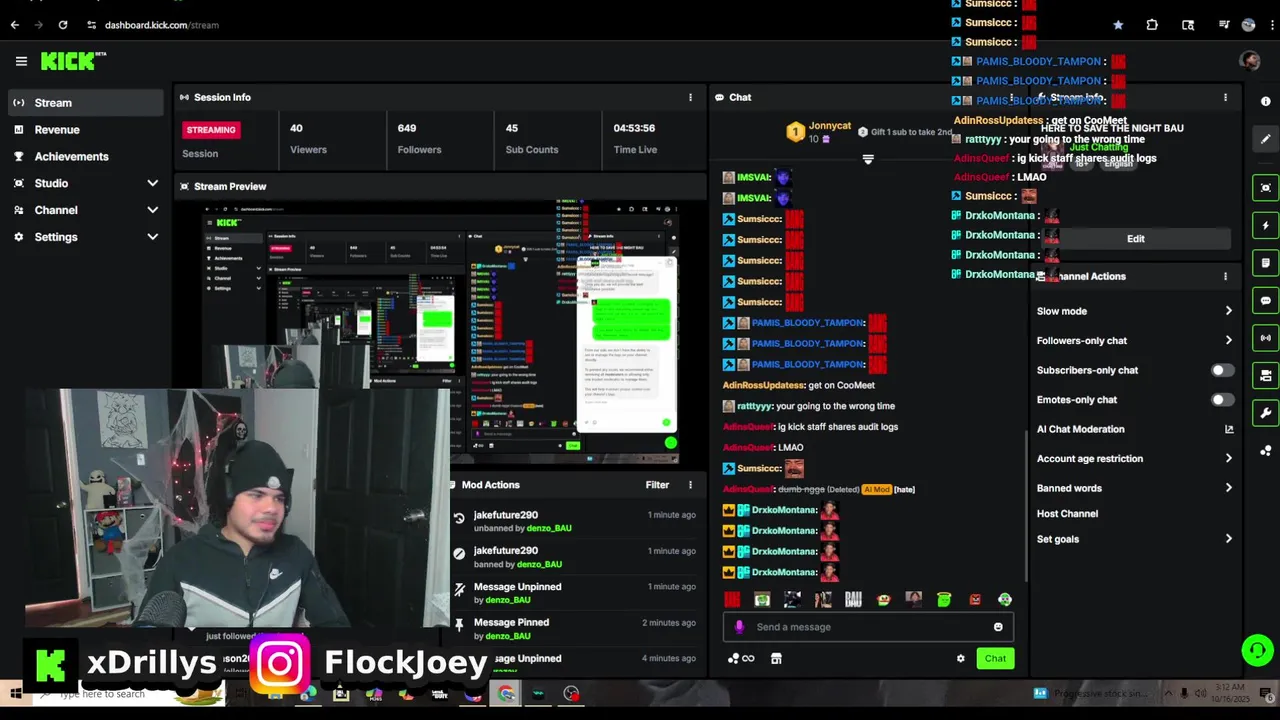Screen dimensions: 1280x720
Task: Collapse the pinned gift leaderboard arrow
Action: pos(868,159)
